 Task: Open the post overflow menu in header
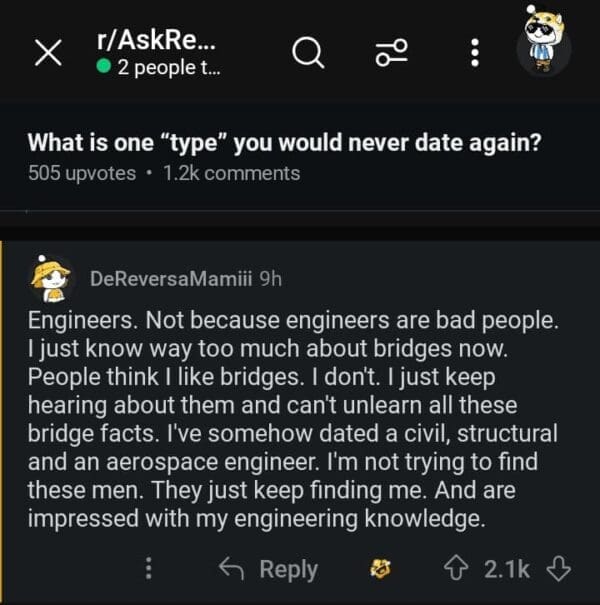coord(475,54)
